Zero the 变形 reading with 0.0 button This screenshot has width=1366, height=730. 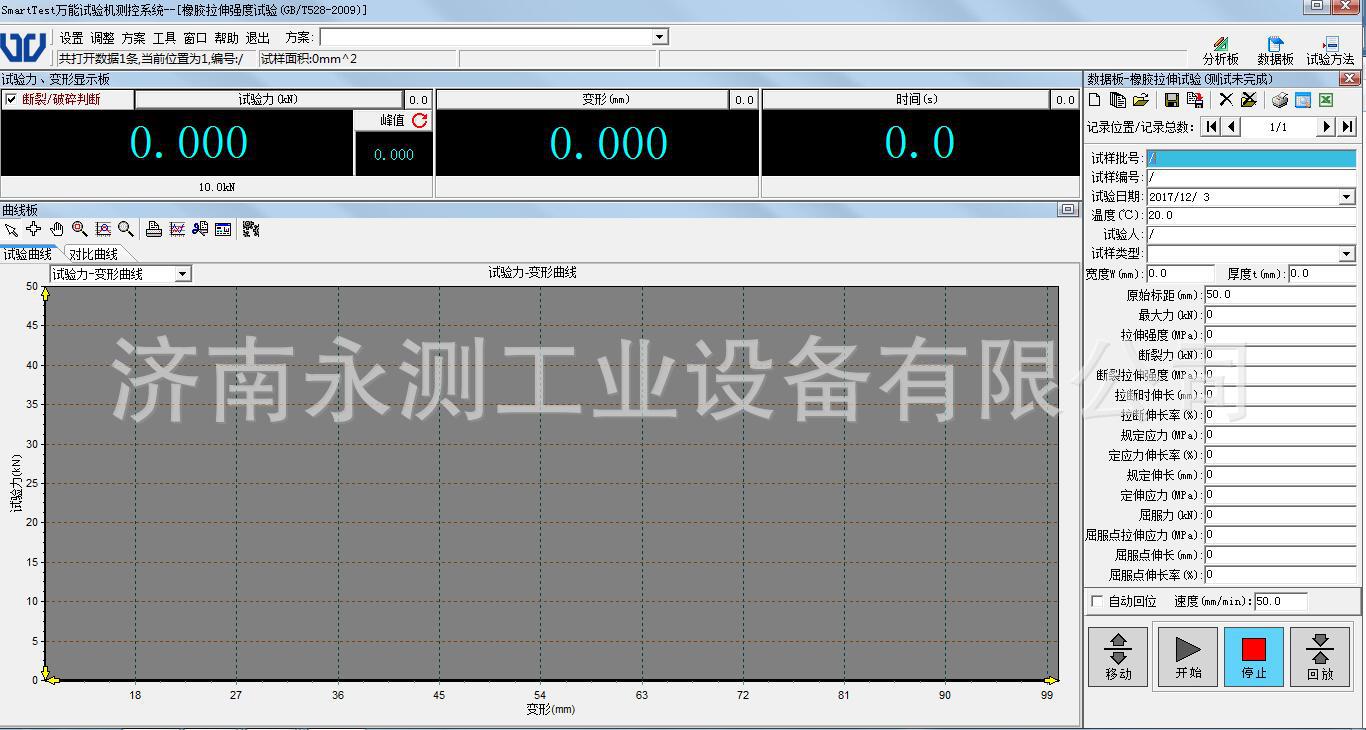(743, 100)
